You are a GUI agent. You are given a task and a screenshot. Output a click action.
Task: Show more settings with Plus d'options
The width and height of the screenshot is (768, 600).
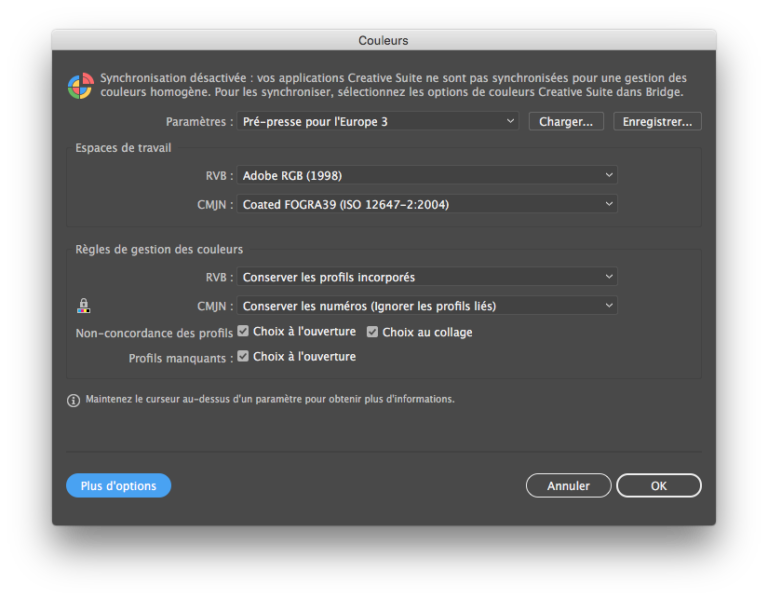point(118,486)
